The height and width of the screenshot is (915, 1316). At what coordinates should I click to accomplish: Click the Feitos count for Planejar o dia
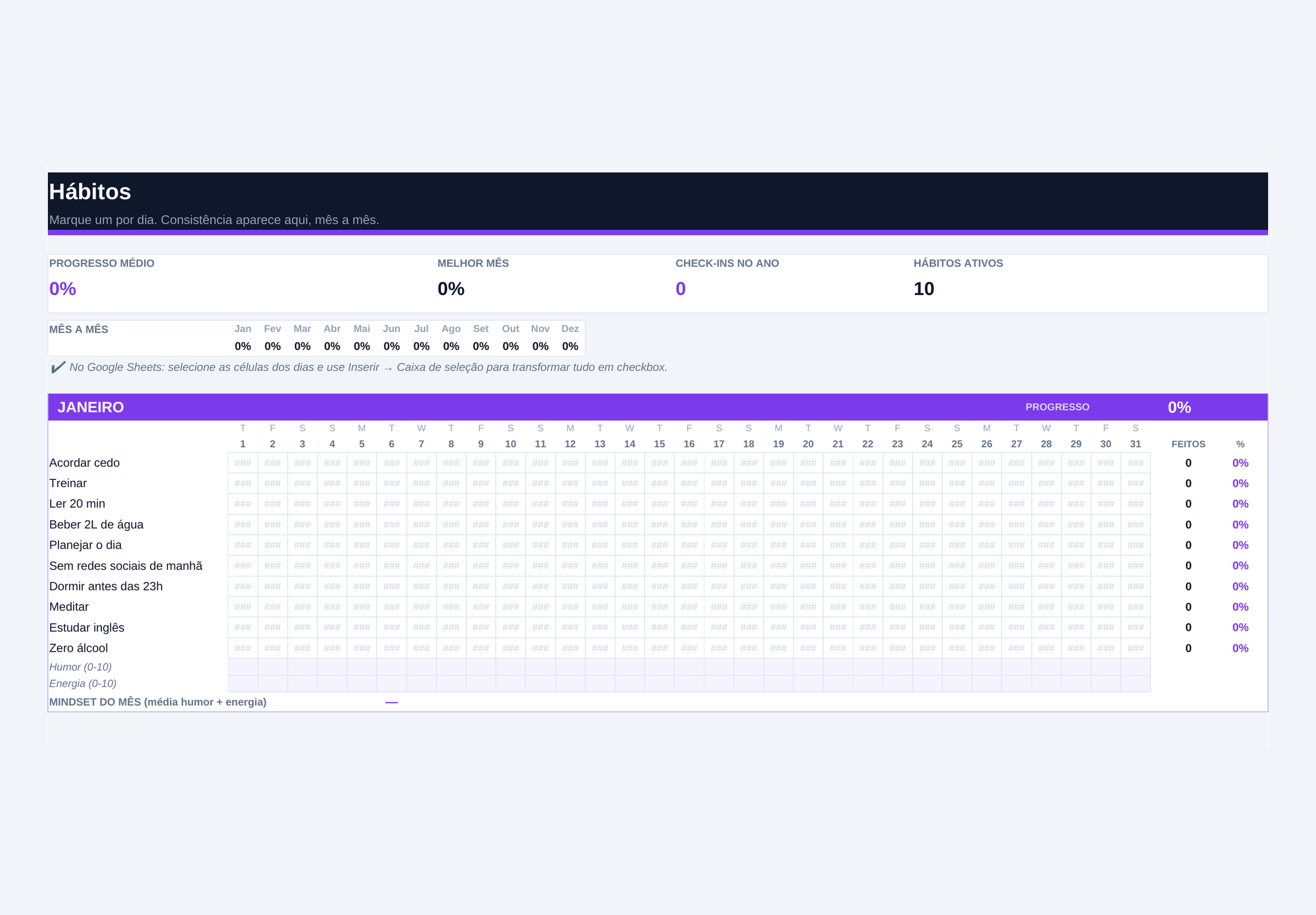click(1188, 545)
